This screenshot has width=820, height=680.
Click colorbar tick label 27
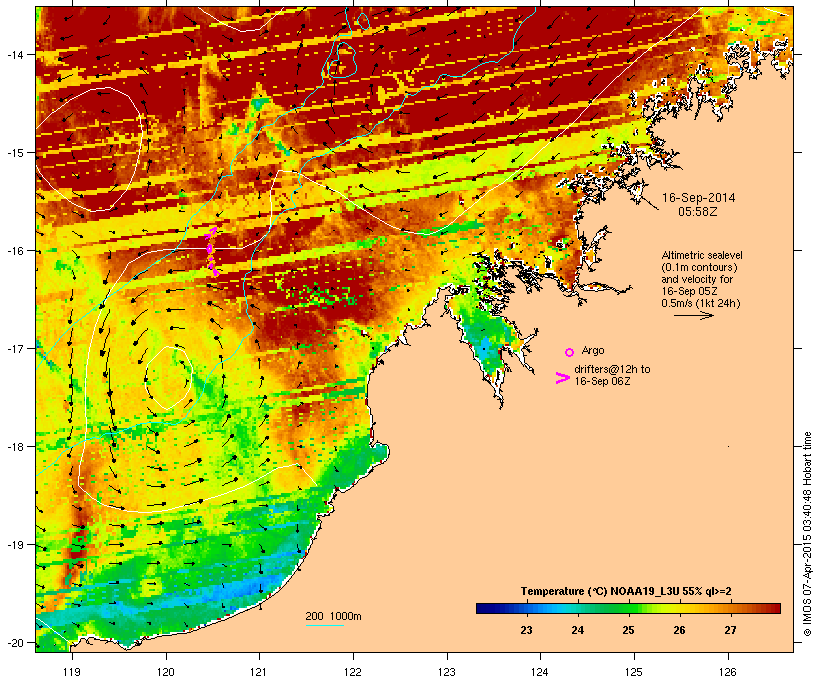[x=730, y=630]
